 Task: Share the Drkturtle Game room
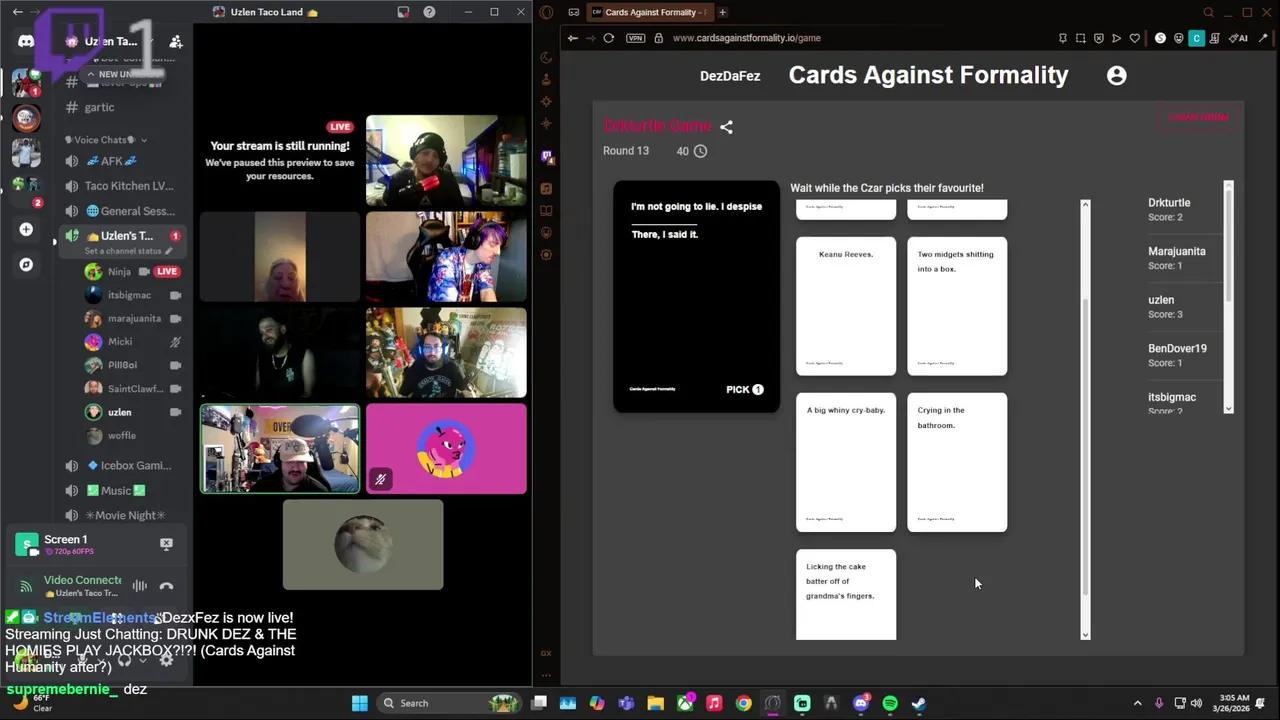[727, 127]
